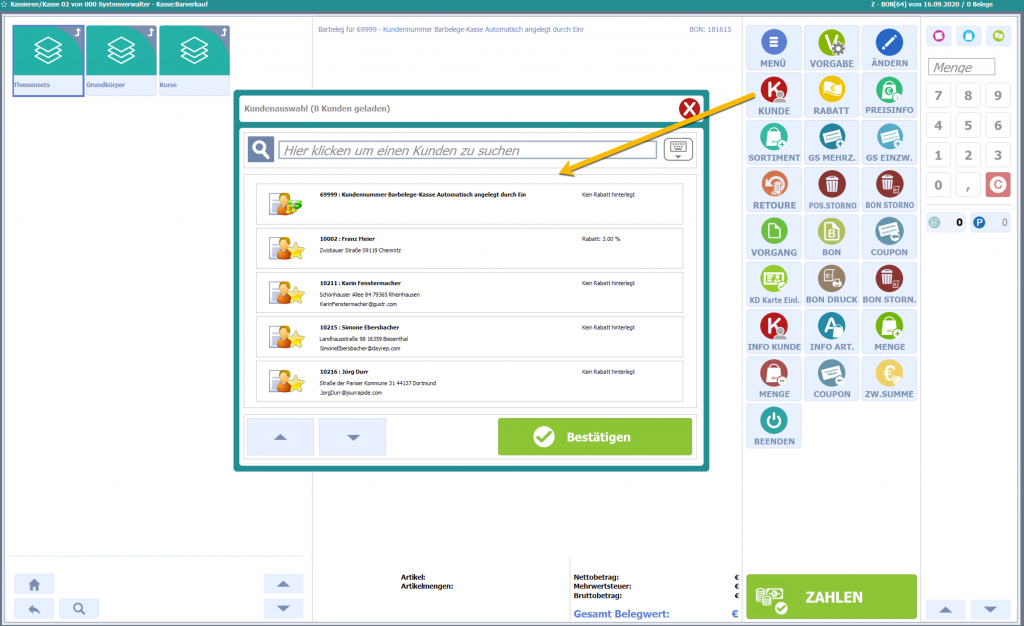Trigger the BON STORNO button
Viewport: 1024px width, 626px height.
889,189
